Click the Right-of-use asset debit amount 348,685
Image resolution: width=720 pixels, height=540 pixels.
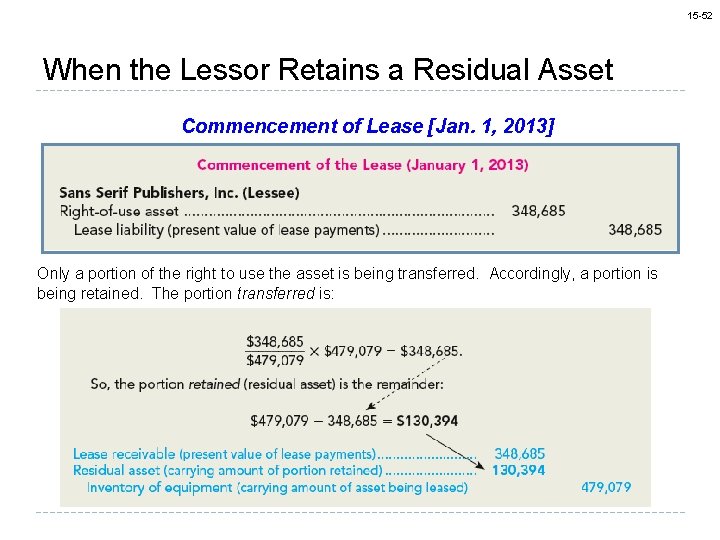click(x=538, y=211)
